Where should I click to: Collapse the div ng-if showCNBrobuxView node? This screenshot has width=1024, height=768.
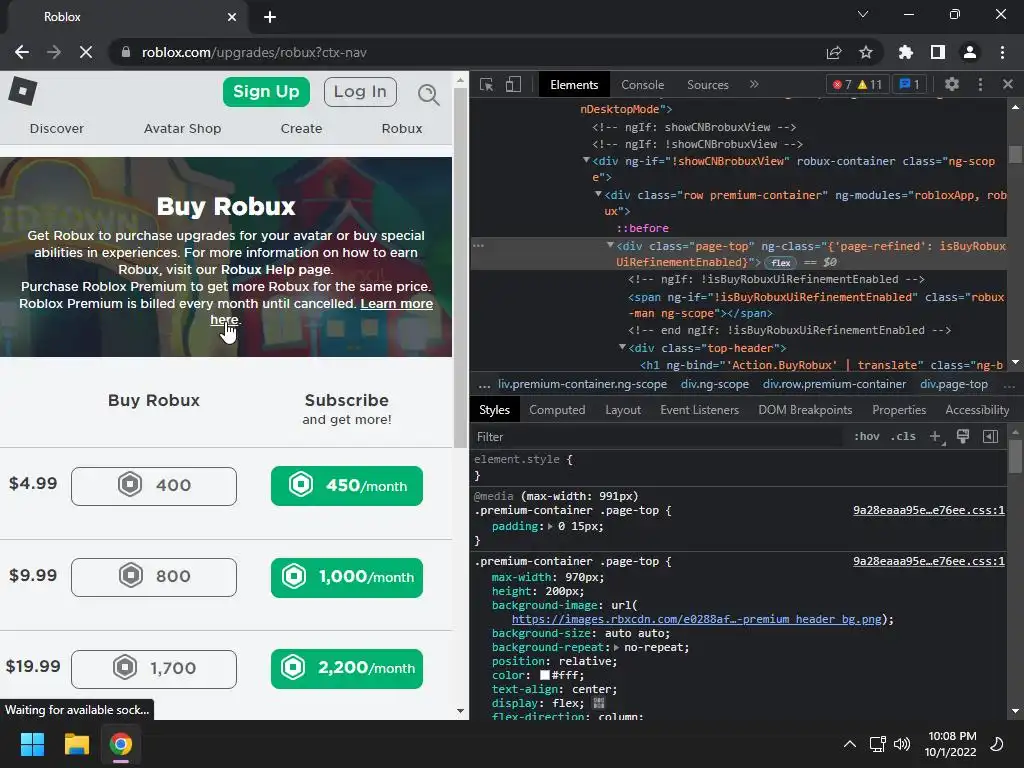point(586,160)
